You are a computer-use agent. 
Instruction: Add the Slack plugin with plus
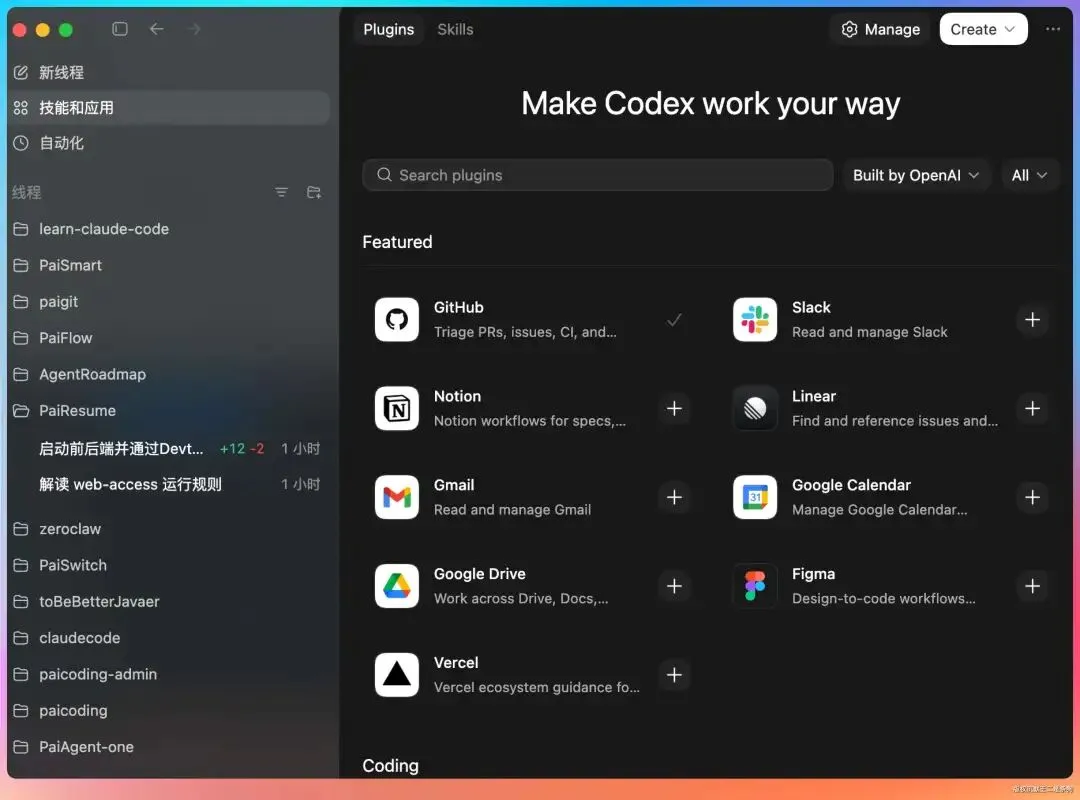[1032, 320]
